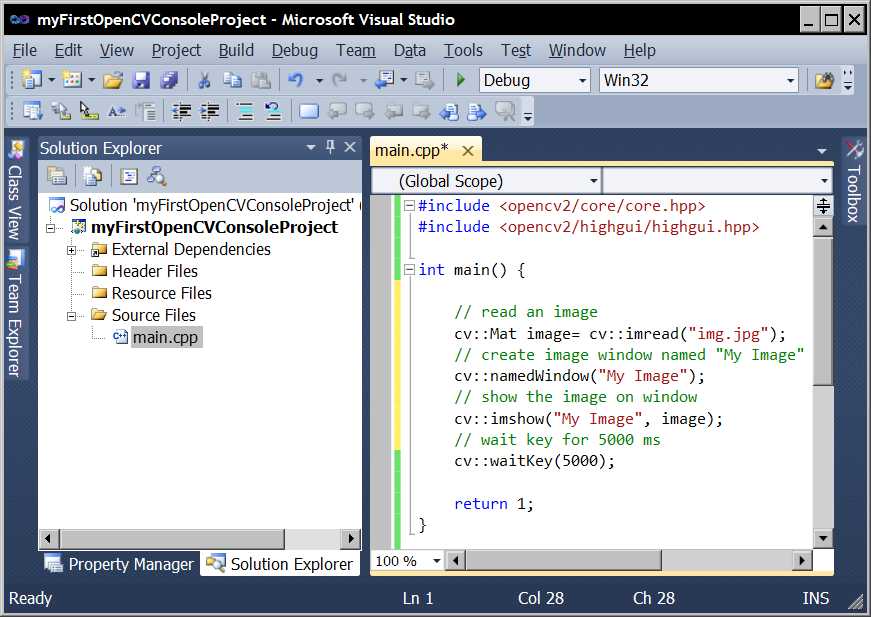
Task: Click the Increase Line Indent icon
Action: coord(209,112)
